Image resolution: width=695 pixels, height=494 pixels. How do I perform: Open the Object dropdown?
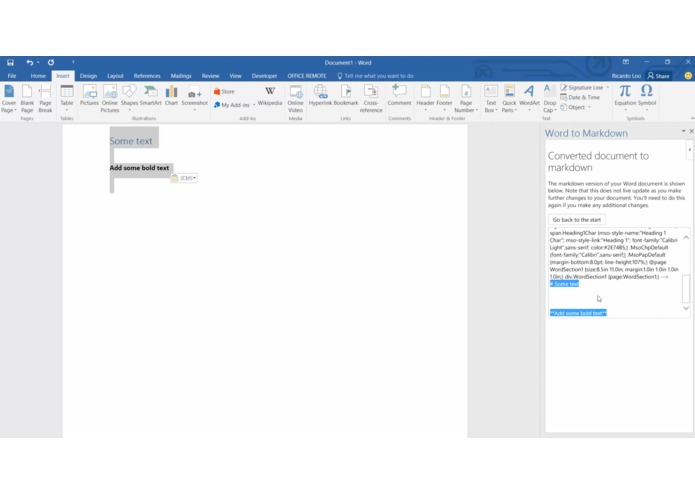(590, 107)
